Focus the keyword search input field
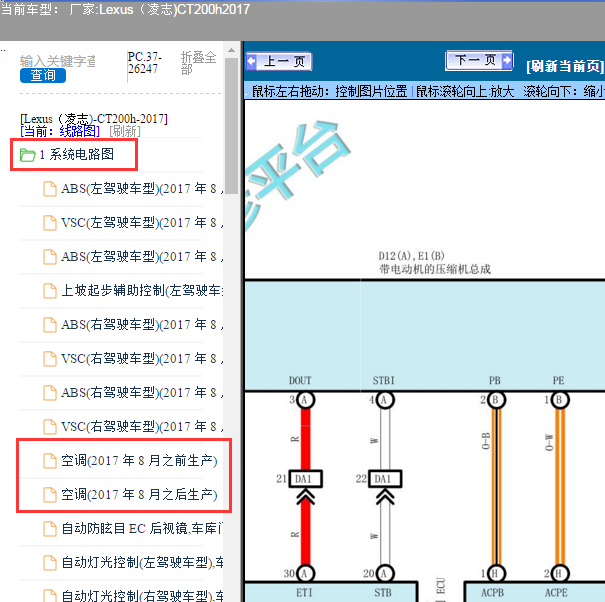 pyautogui.click(x=58, y=61)
